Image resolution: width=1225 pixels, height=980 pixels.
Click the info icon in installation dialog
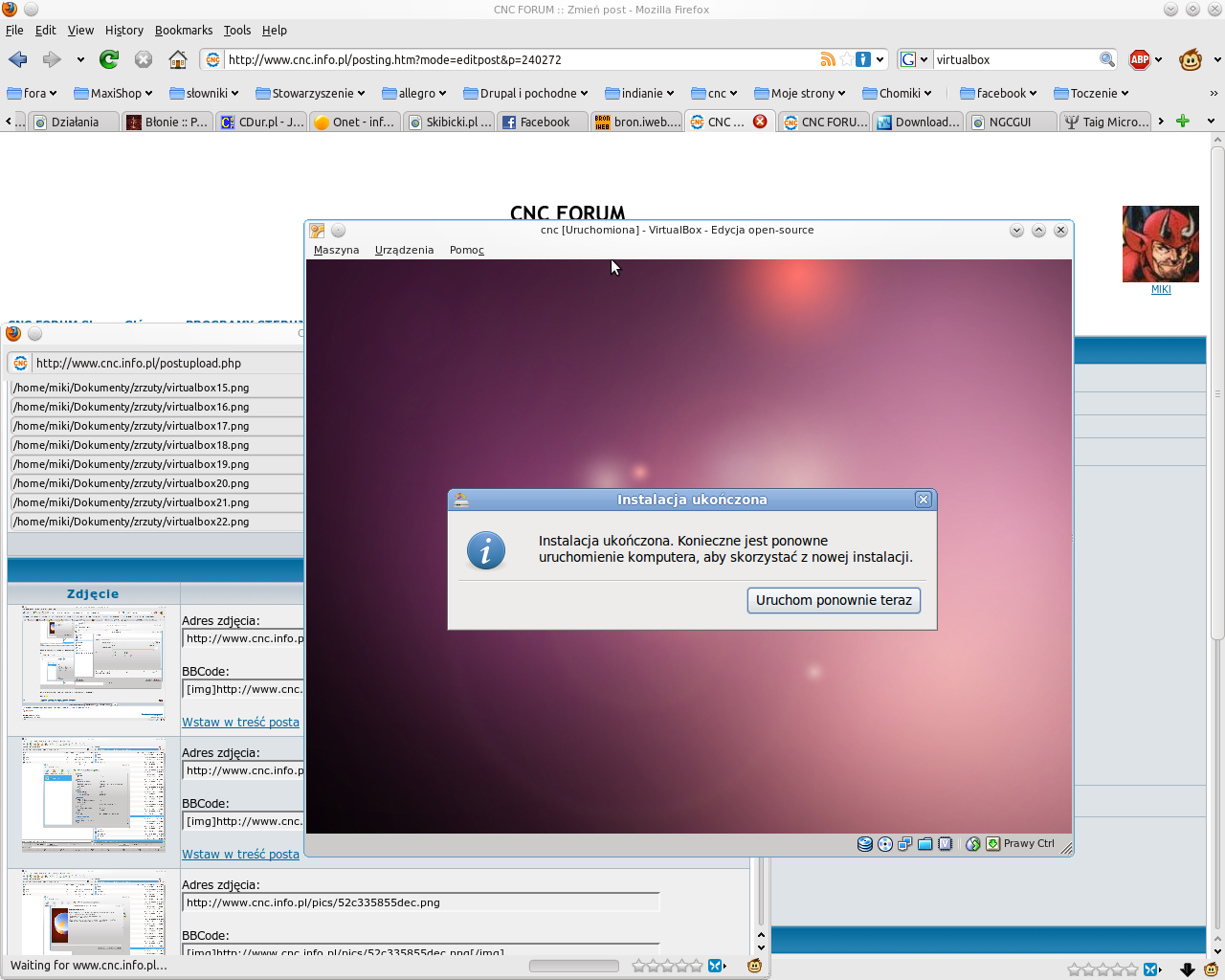pyautogui.click(x=486, y=550)
